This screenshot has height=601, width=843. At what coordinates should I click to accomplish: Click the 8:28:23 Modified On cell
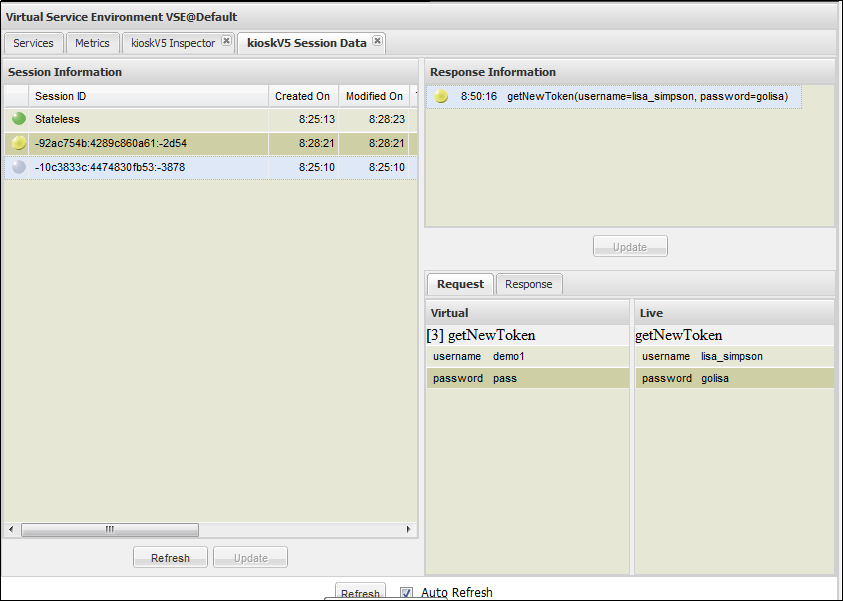click(374, 119)
